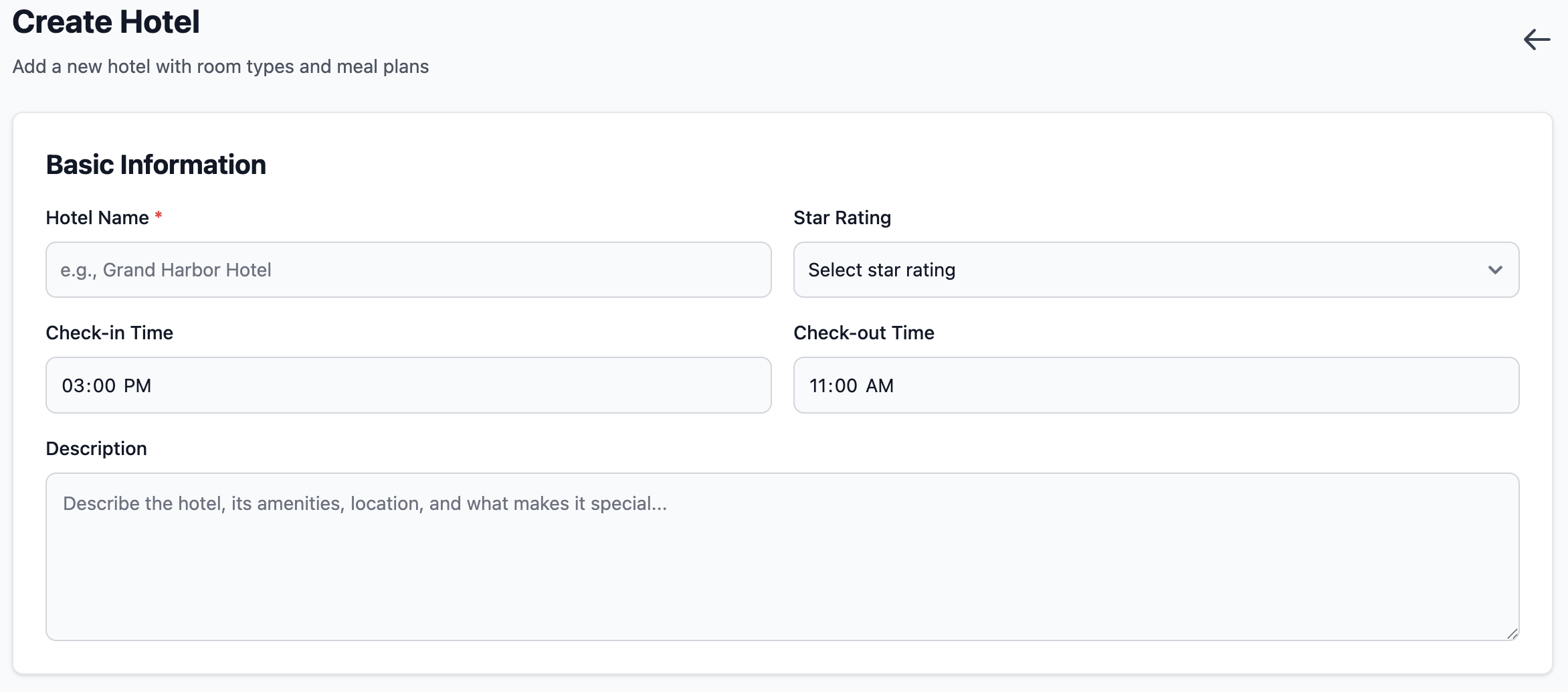1568x692 pixels.
Task: Select the PM segment in Check-in Time
Action: 138,385
